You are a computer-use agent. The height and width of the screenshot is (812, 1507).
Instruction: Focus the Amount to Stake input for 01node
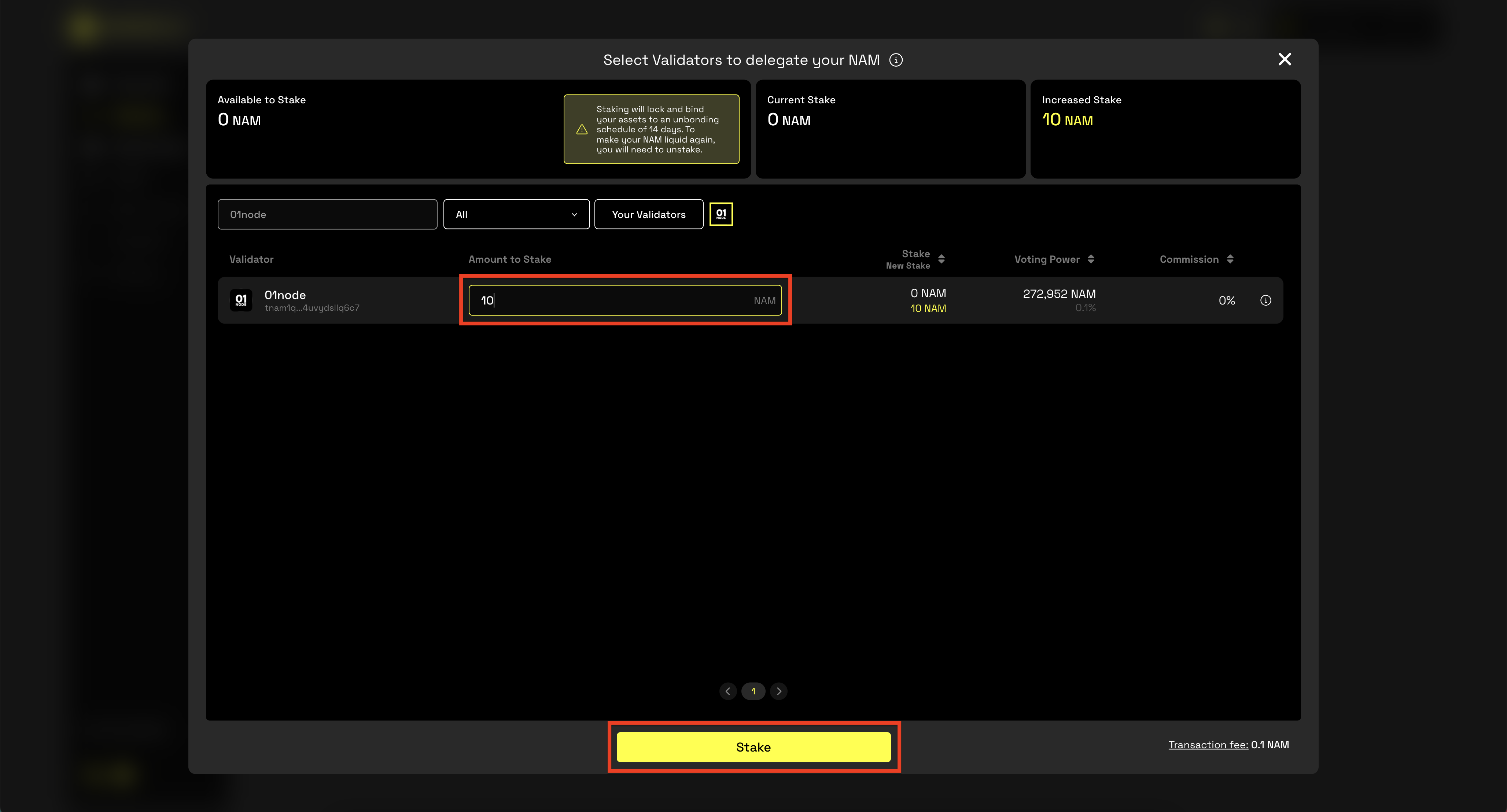click(x=625, y=300)
